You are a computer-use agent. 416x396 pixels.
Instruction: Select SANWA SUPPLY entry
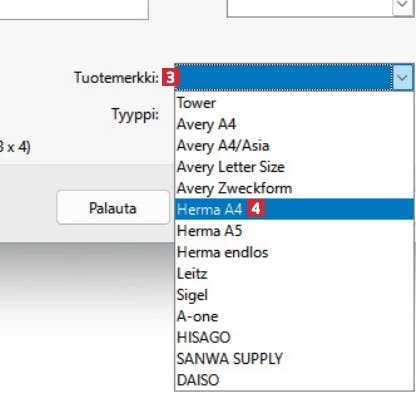[x=294, y=359]
